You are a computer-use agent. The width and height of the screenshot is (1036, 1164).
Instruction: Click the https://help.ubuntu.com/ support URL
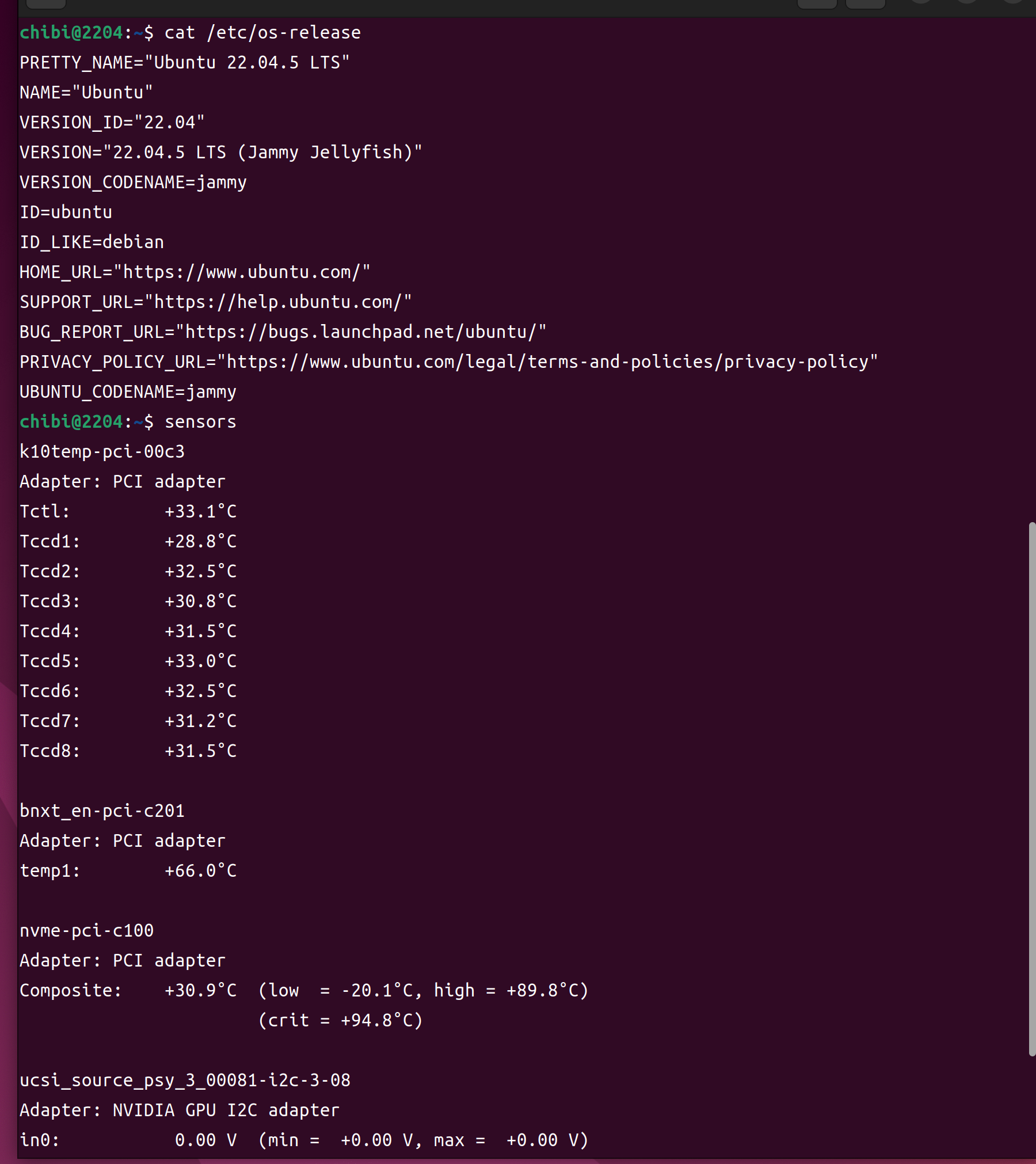277,302
